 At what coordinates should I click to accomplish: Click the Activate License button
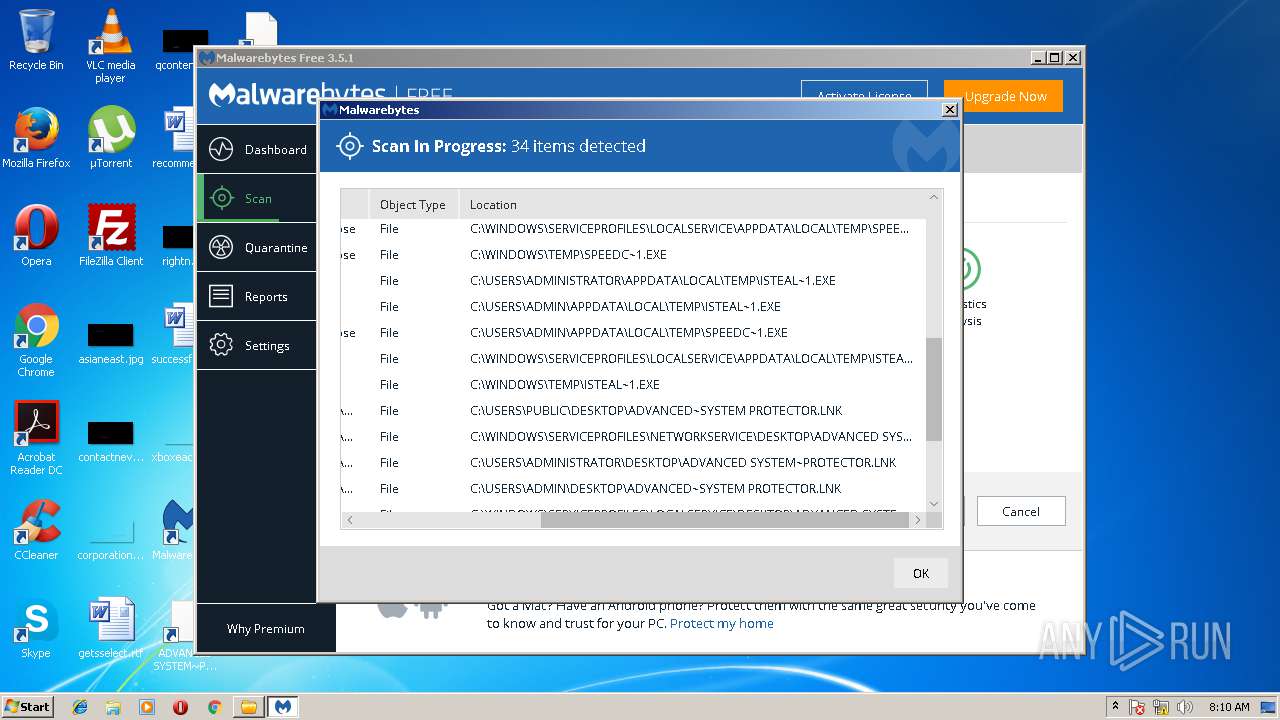(864, 96)
